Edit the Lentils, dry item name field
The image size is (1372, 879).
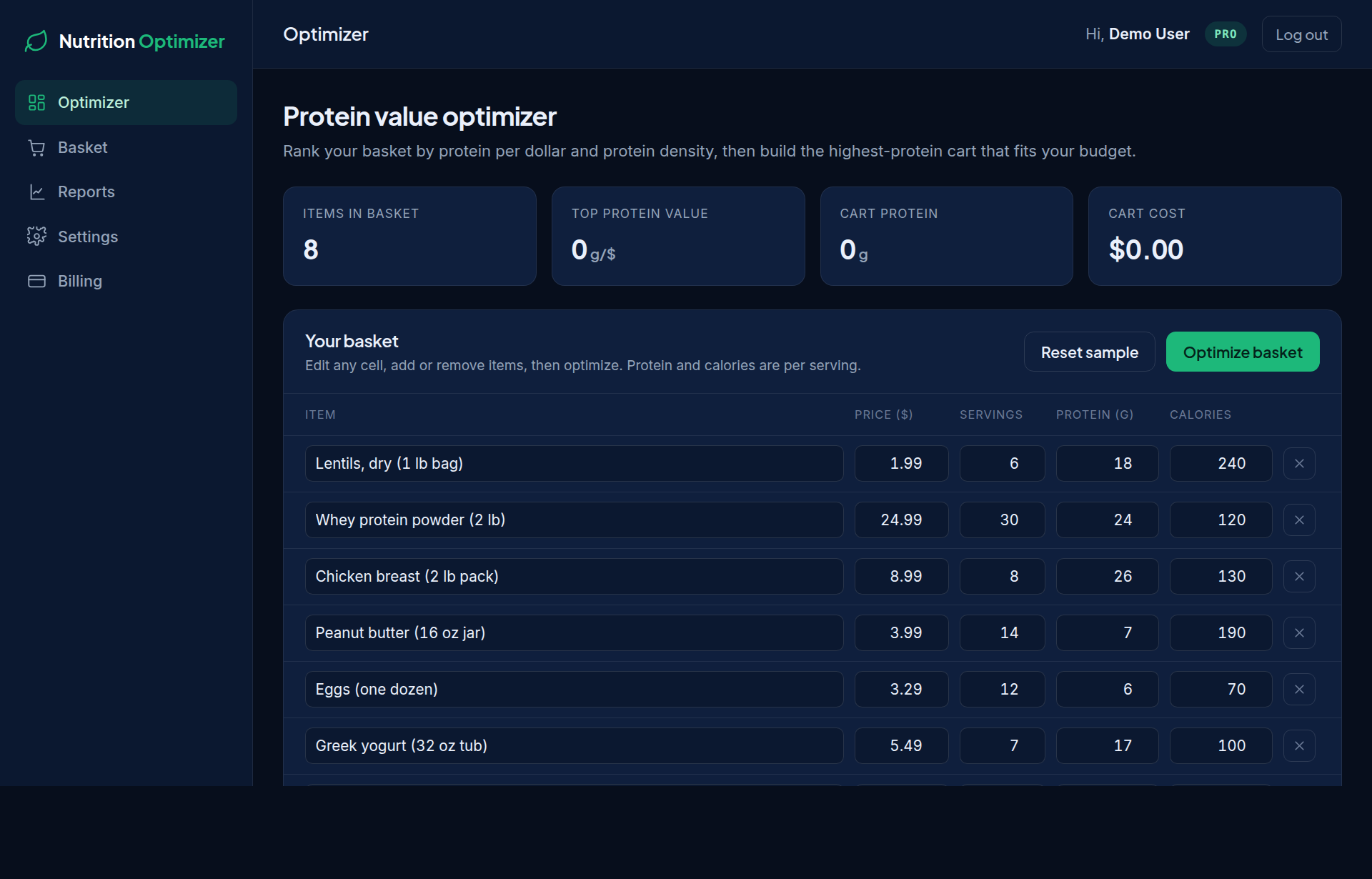[575, 464]
